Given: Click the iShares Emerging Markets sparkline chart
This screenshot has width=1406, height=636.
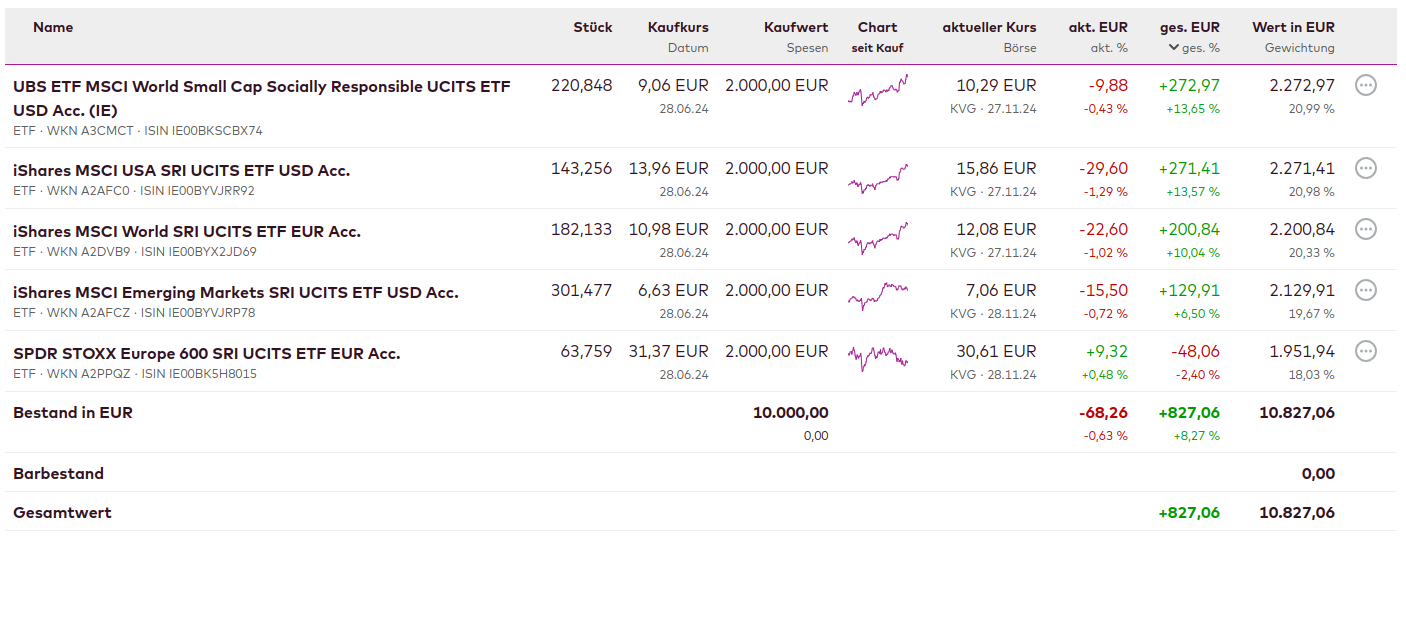Looking at the screenshot, I should (x=878, y=296).
